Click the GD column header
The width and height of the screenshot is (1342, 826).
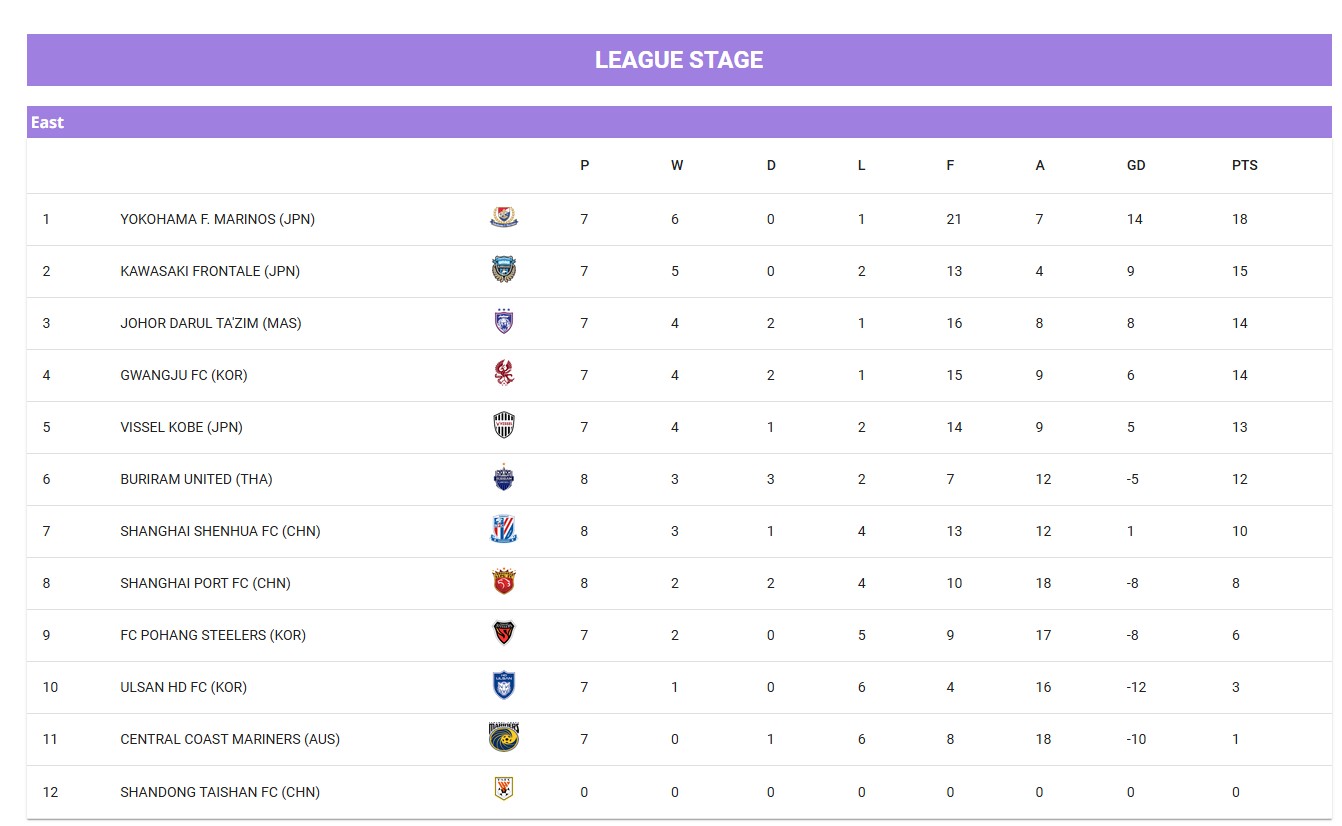(1136, 165)
